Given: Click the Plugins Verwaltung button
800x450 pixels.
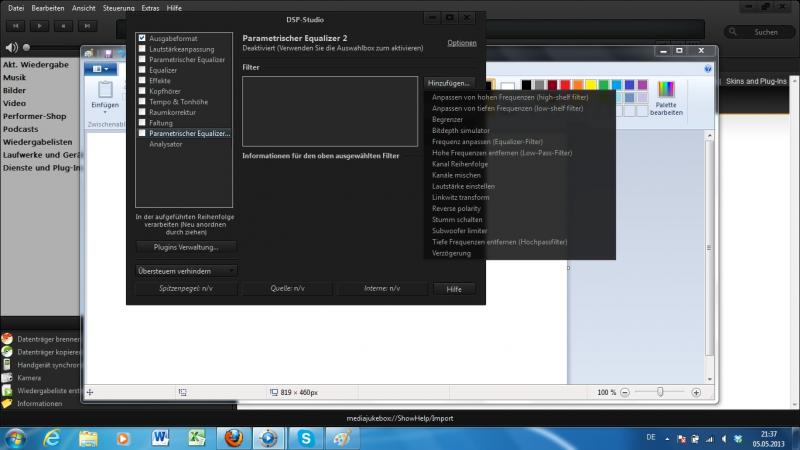Looking at the screenshot, I should [187, 246].
